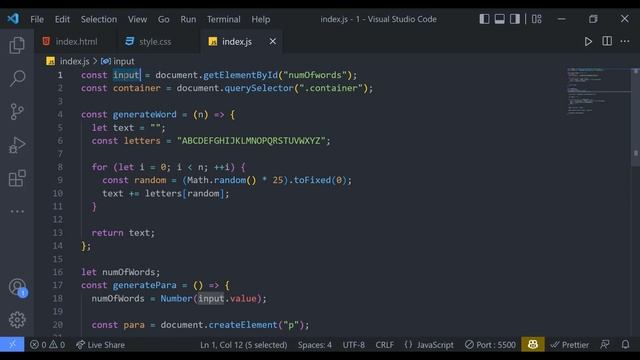Image resolution: width=640 pixels, height=360 pixels.
Task: Show errors and warnings count in status bar
Action: pos(47,344)
